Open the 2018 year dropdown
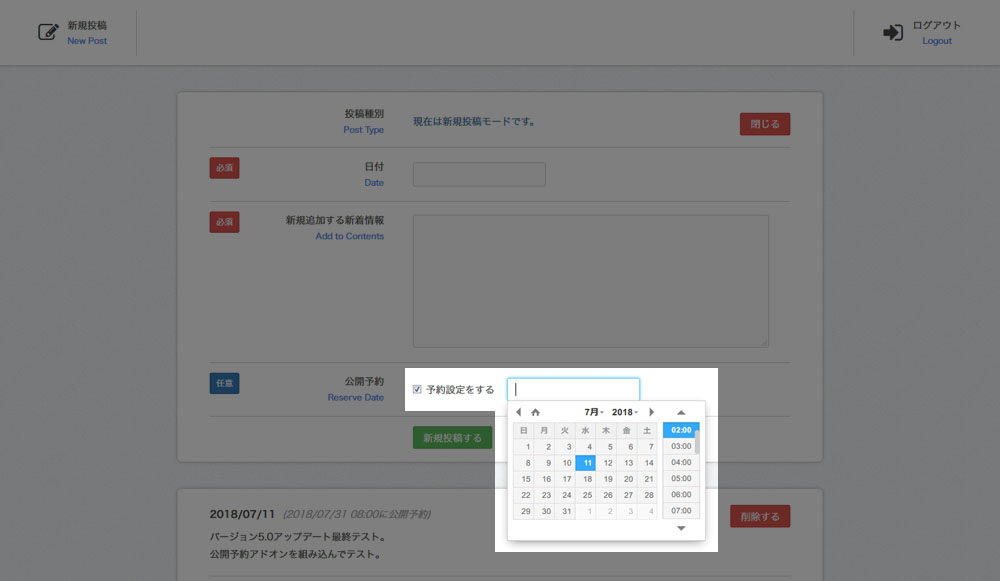The width and height of the screenshot is (1000, 581). tap(624, 412)
